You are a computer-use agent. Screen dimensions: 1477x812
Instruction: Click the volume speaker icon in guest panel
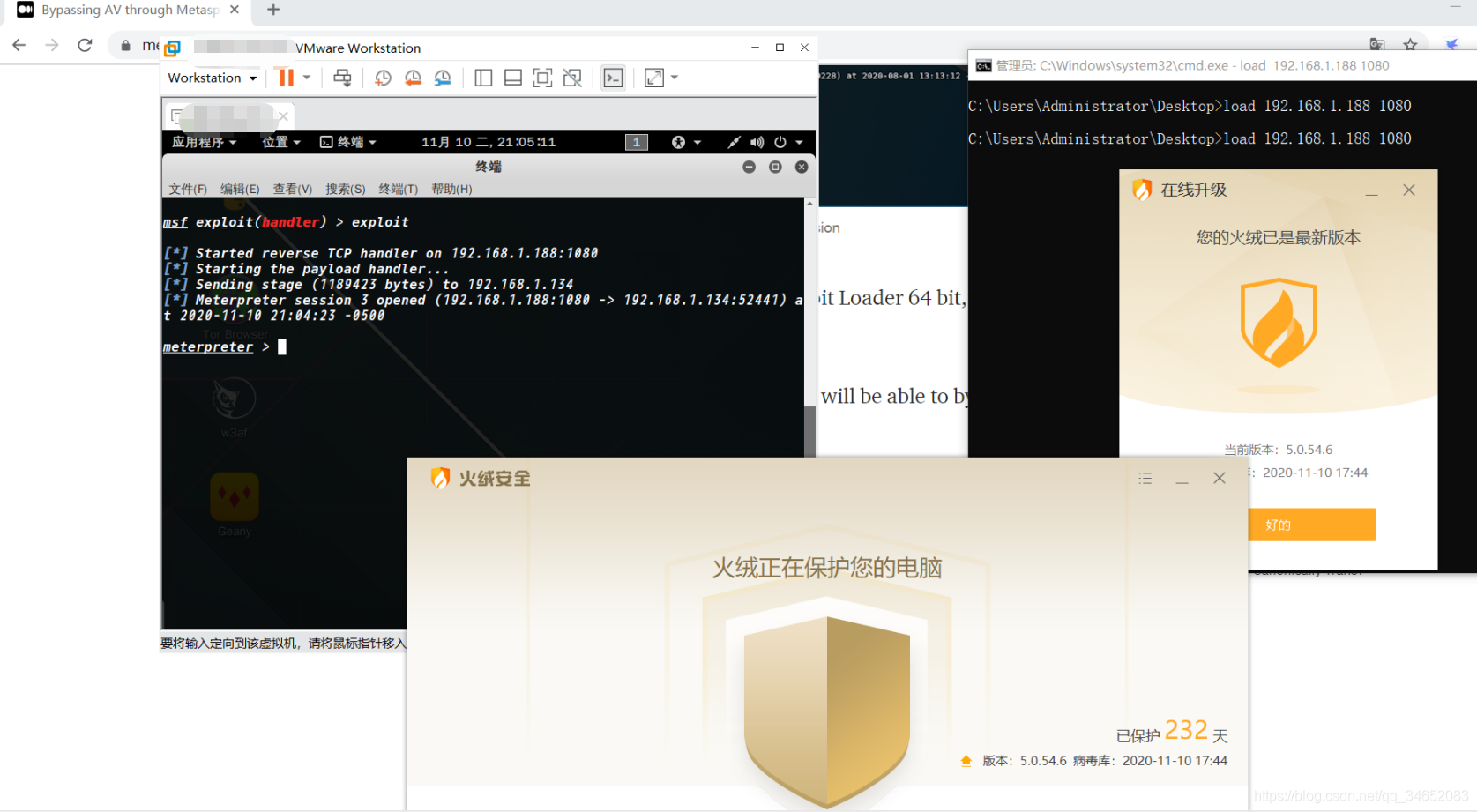coord(757,142)
